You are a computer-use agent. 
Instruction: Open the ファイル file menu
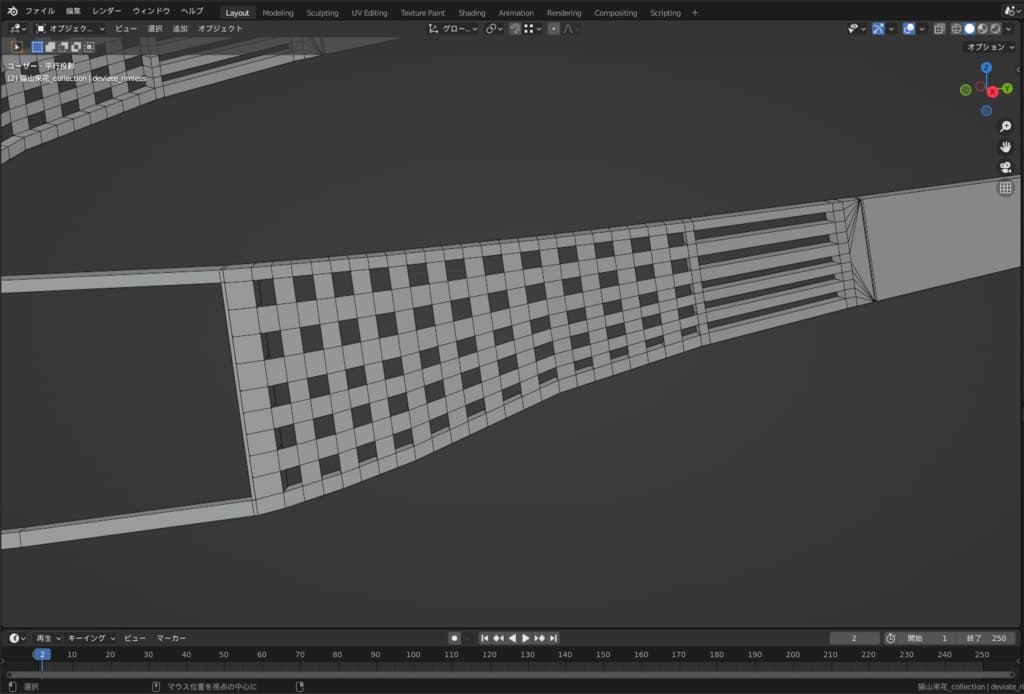point(40,11)
